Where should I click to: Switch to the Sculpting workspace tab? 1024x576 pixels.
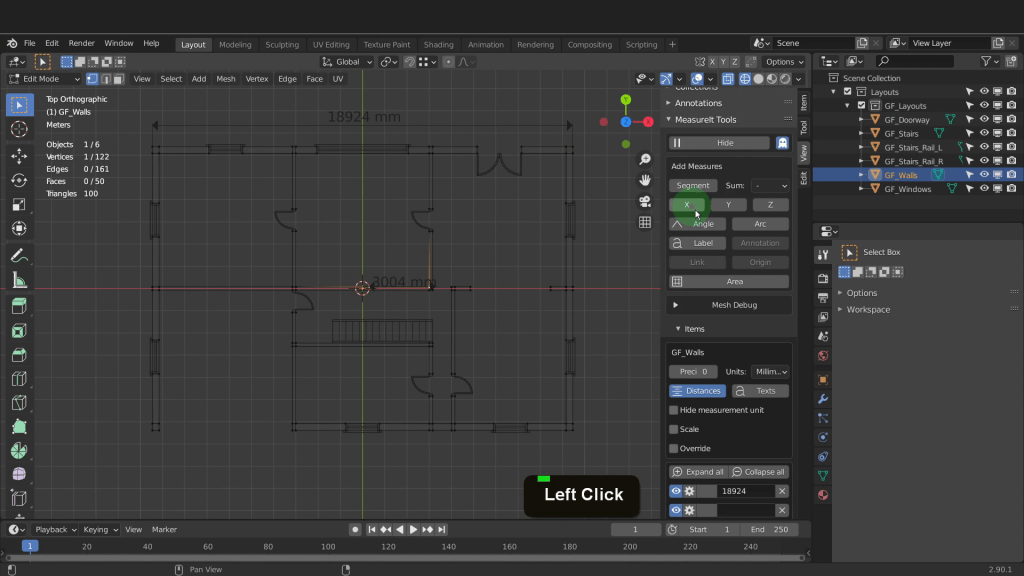(282, 44)
